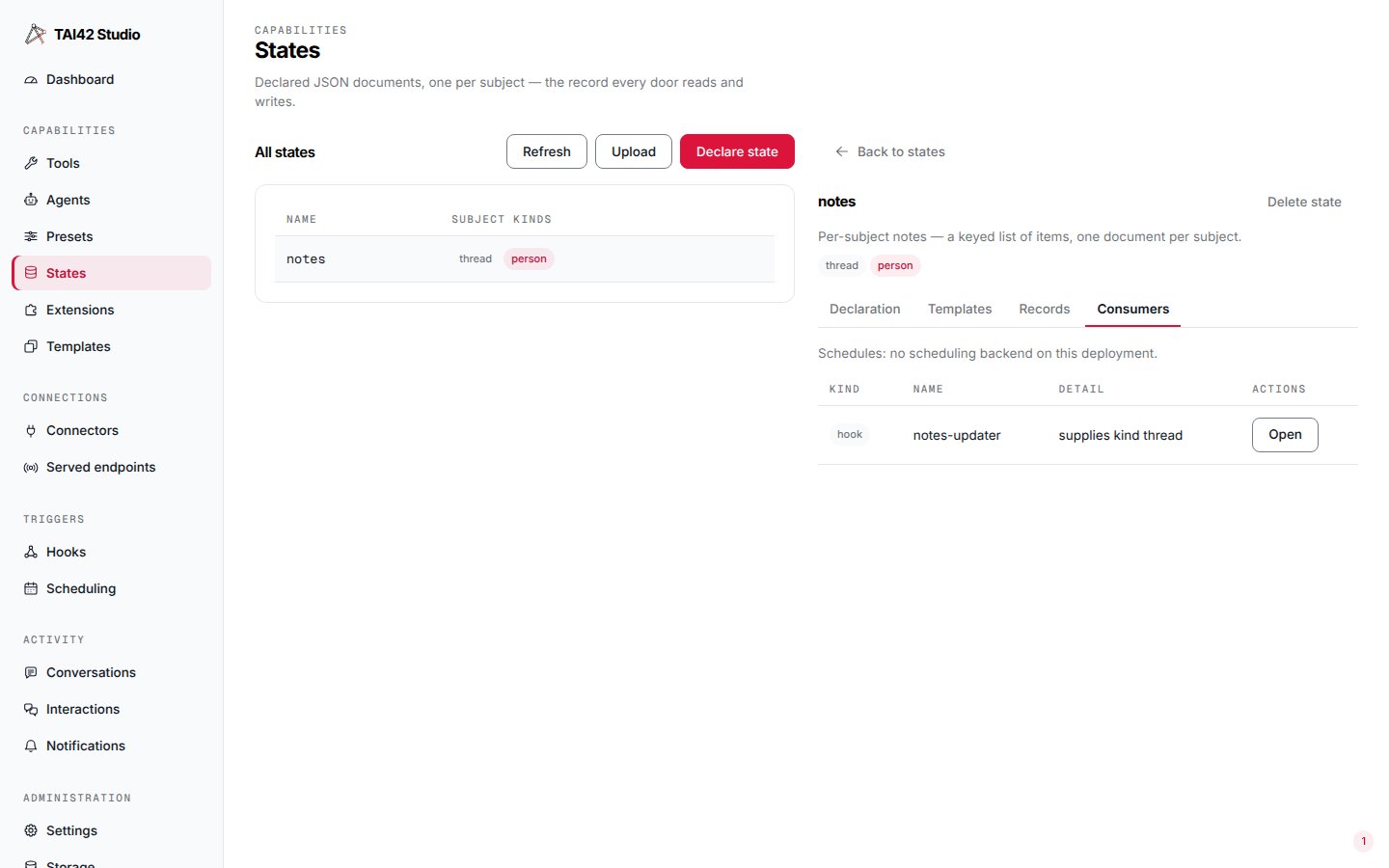This screenshot has width=1389, height=868.
Task: Click the Extensions puzzle icon
Action: [x=31, y=311]
